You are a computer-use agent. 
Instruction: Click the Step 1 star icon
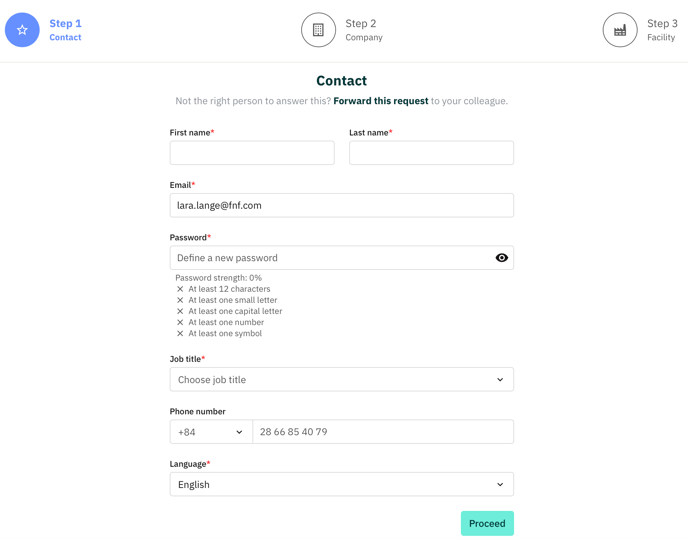(x=22, y=30)
